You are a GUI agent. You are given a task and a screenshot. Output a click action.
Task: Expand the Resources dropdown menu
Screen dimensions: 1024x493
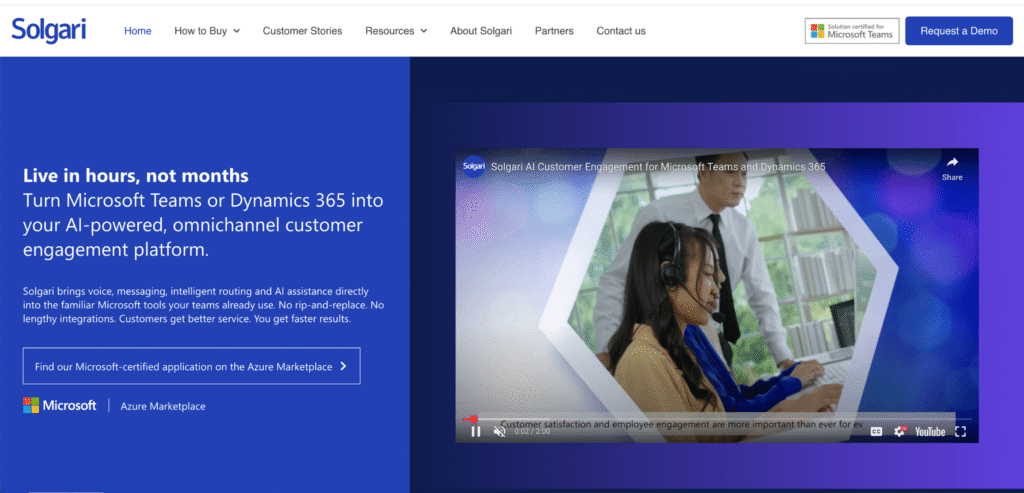396,31
